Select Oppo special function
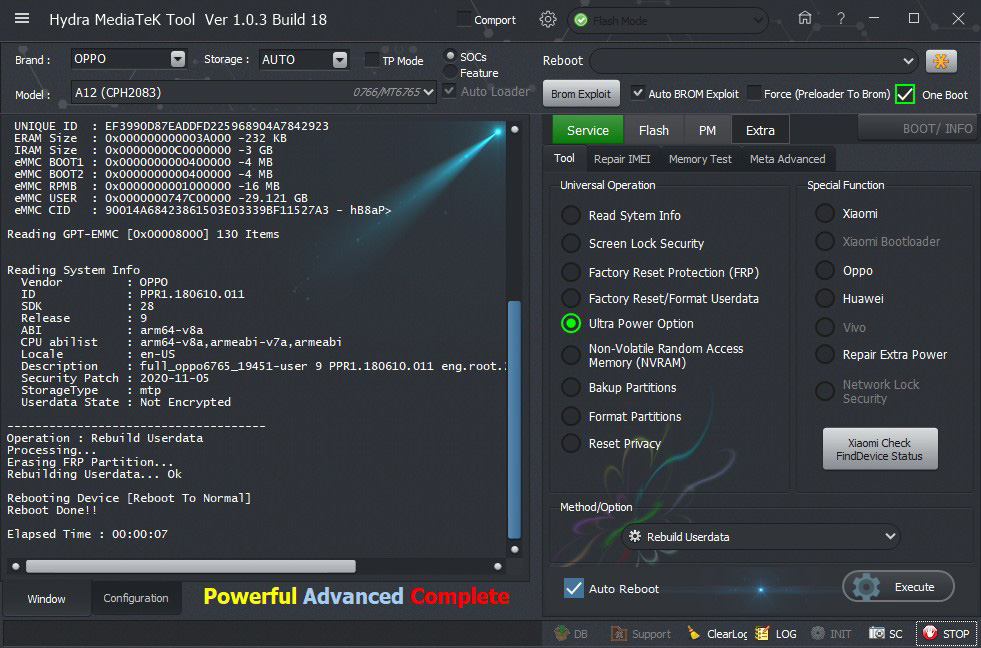 point(825,270)
